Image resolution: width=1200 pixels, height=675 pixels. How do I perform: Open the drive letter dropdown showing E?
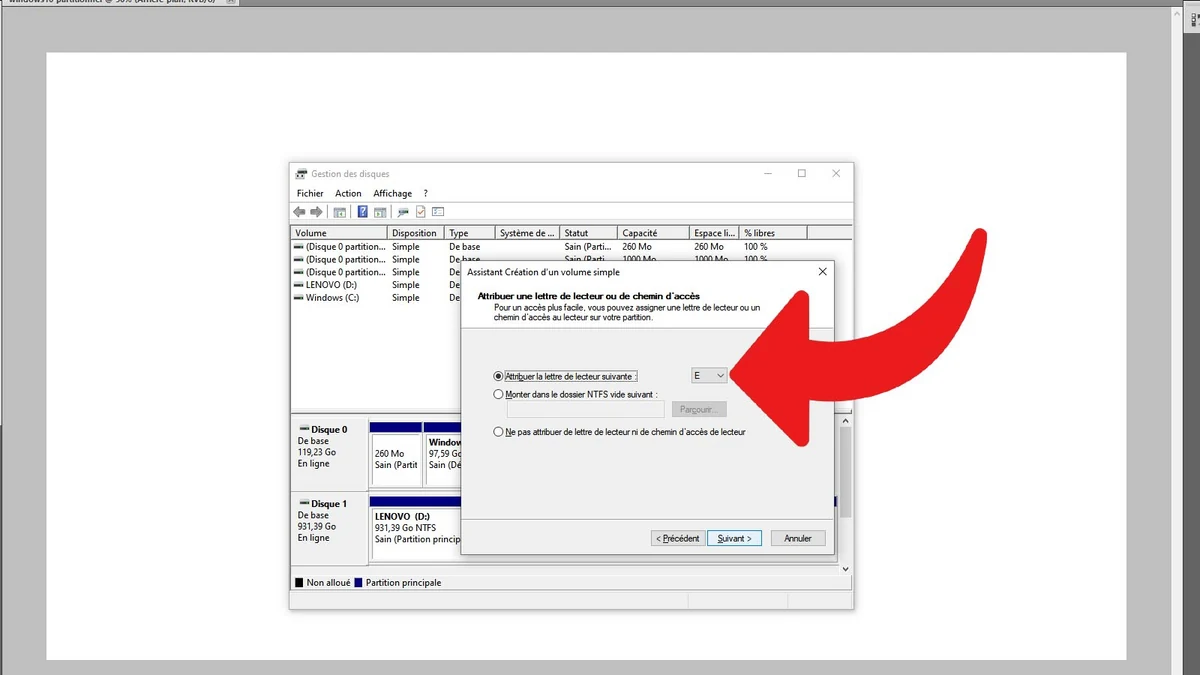click(708, 375)
